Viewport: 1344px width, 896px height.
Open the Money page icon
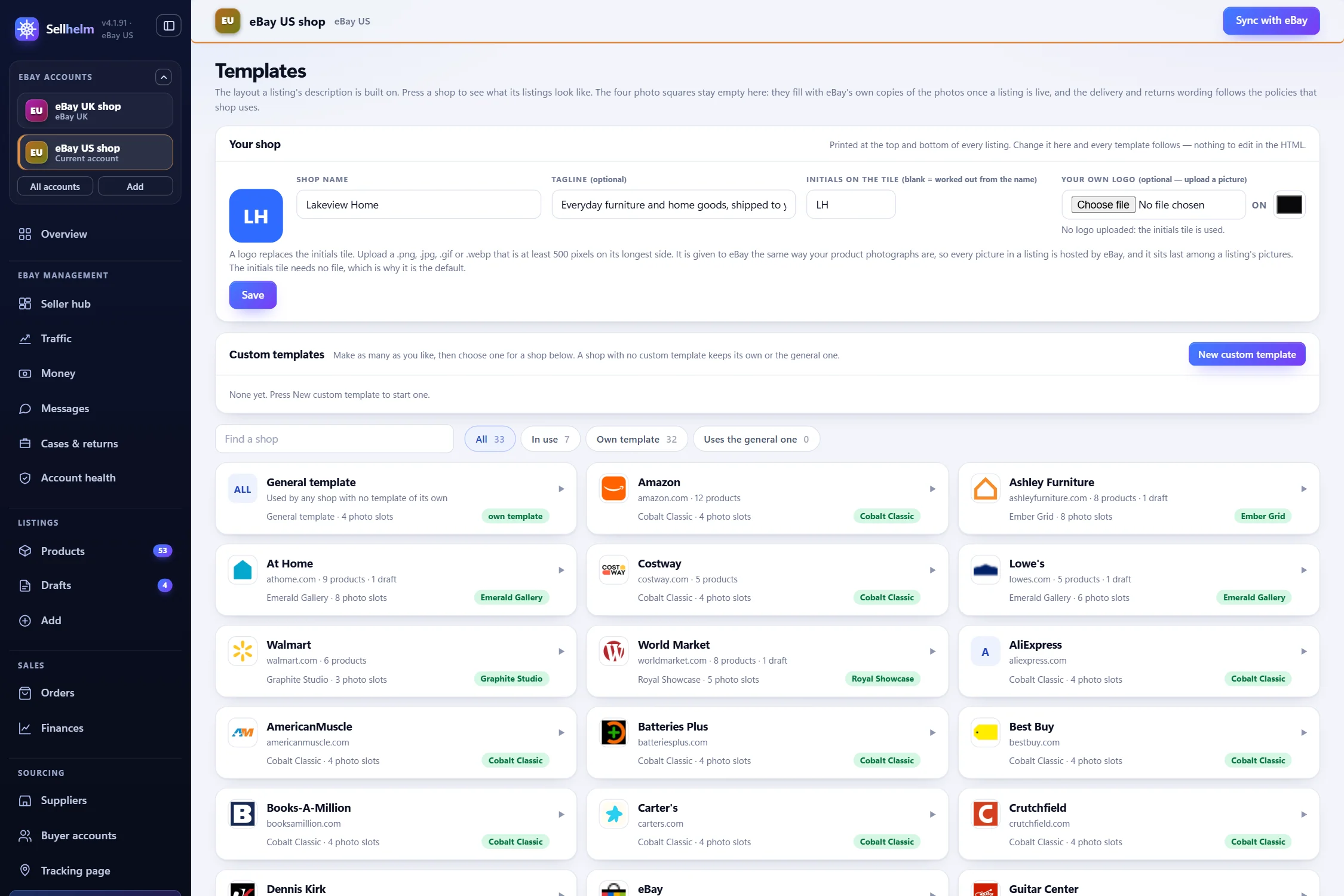pyautogui.click(x=25, y=373)
